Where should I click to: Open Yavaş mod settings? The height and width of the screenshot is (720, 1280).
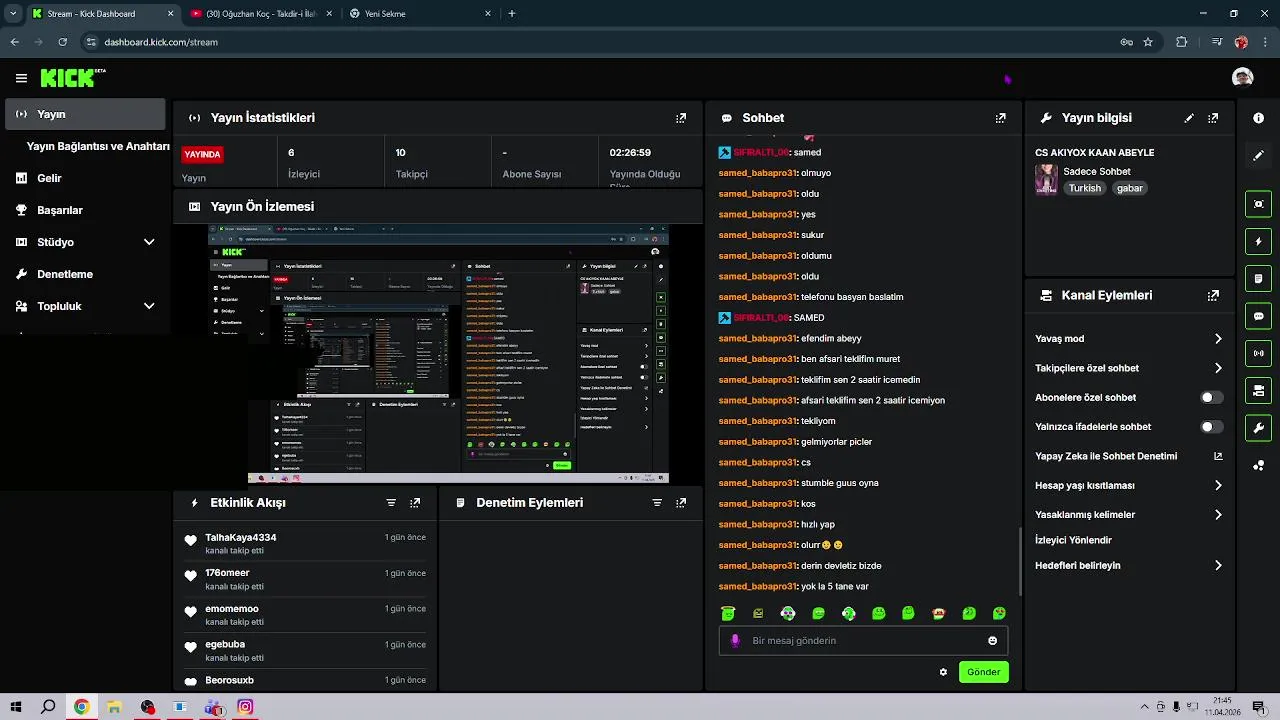point(1129,339)
